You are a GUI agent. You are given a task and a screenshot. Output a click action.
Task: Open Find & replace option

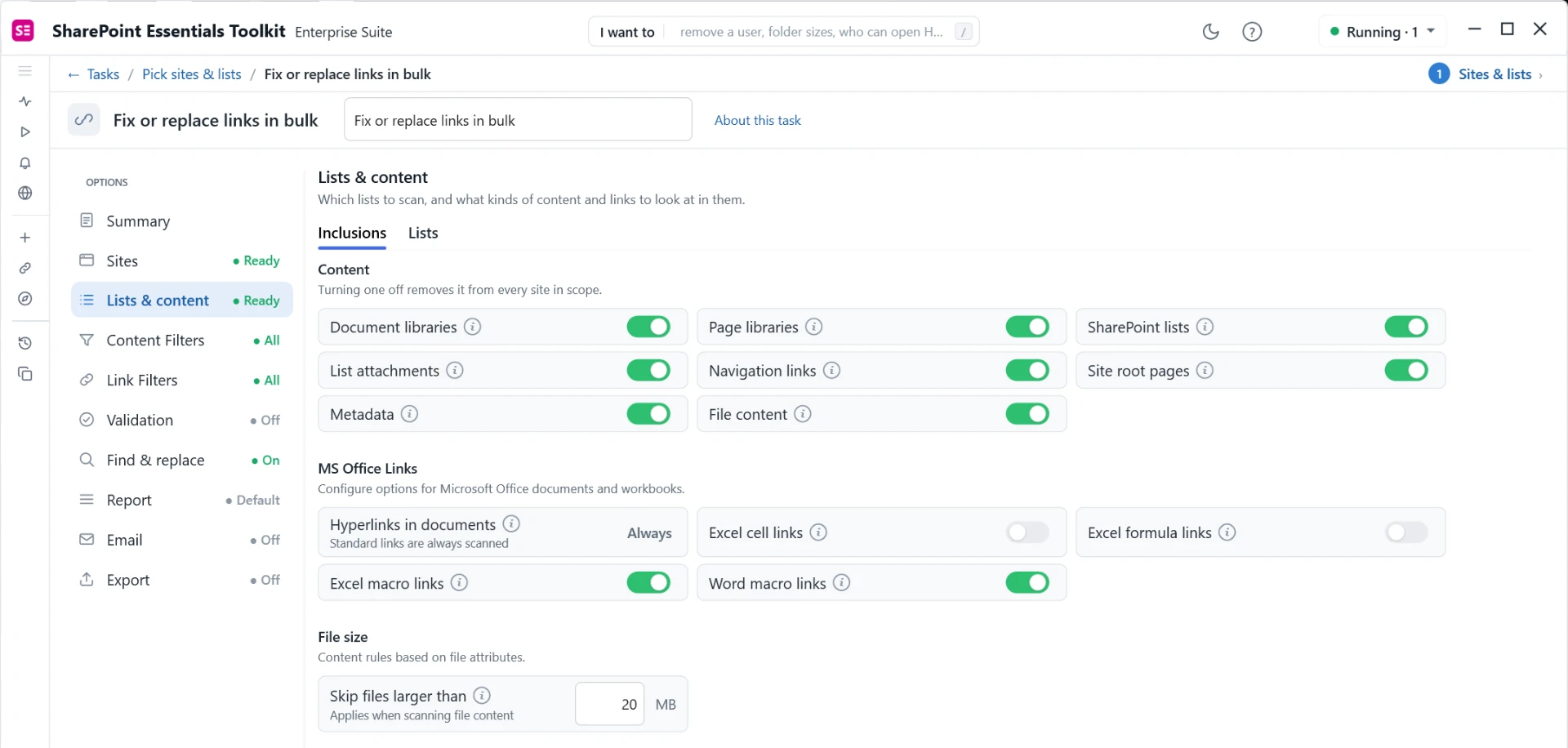(x=181, y=461)
